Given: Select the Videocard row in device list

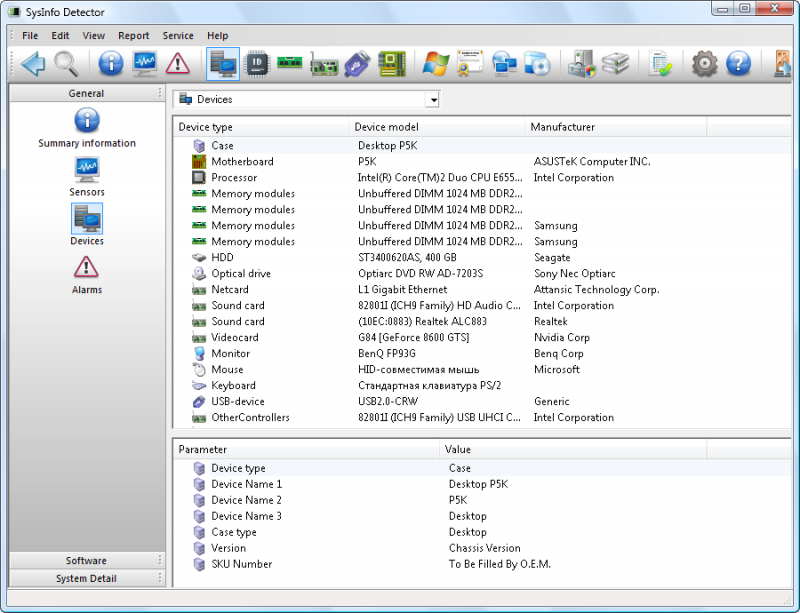Looking at the screenshot, I should pyautogui.click(x=235, y=338).
